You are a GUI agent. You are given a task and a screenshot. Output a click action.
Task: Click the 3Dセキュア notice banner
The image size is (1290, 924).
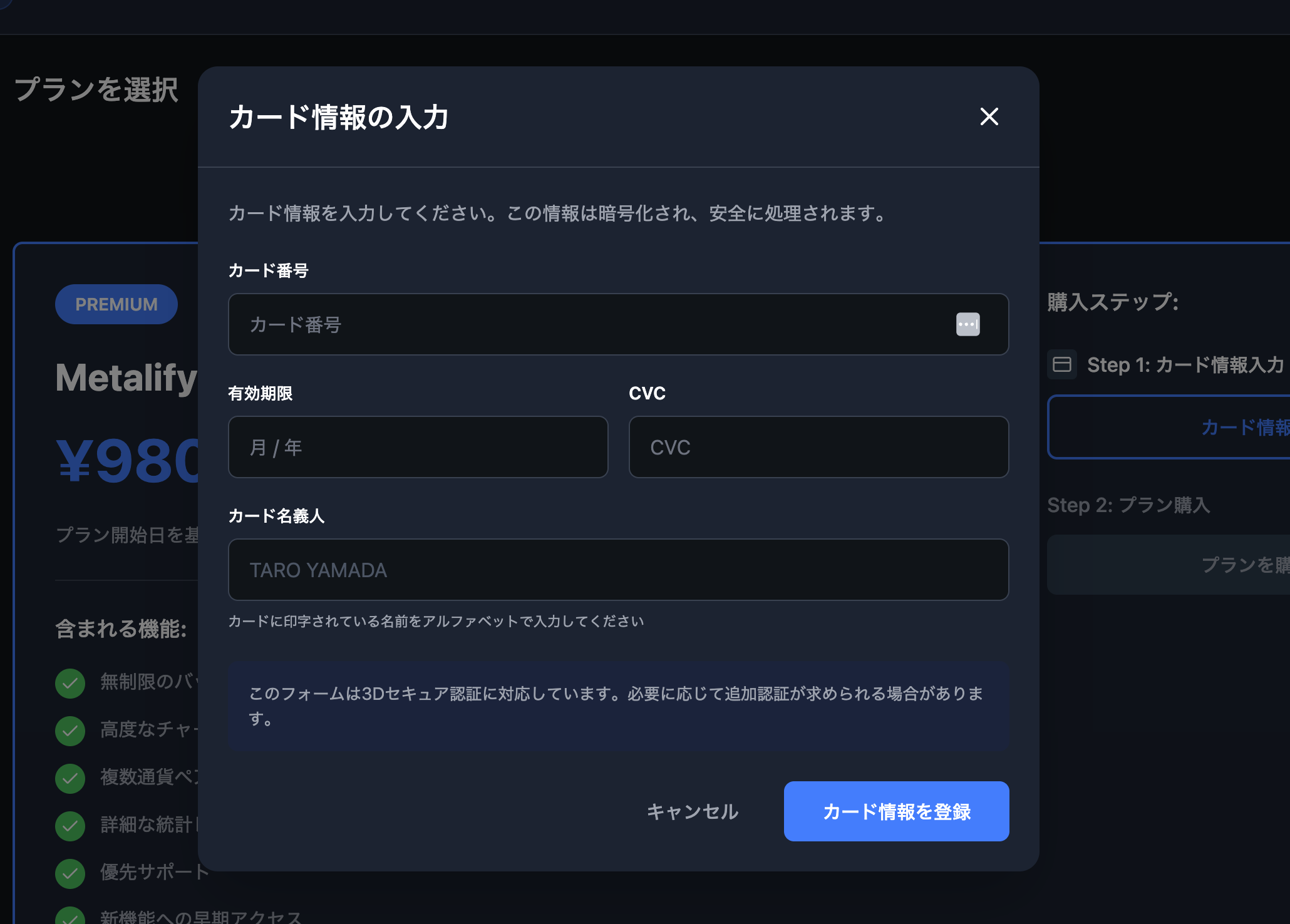[618, 706]
